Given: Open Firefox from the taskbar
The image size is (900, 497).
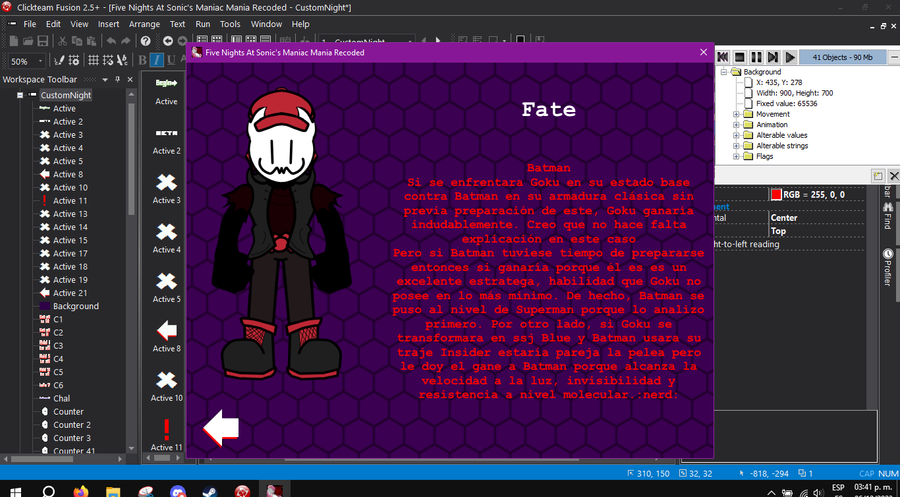Looking at the screenshot, I should (x=81, y=491).
